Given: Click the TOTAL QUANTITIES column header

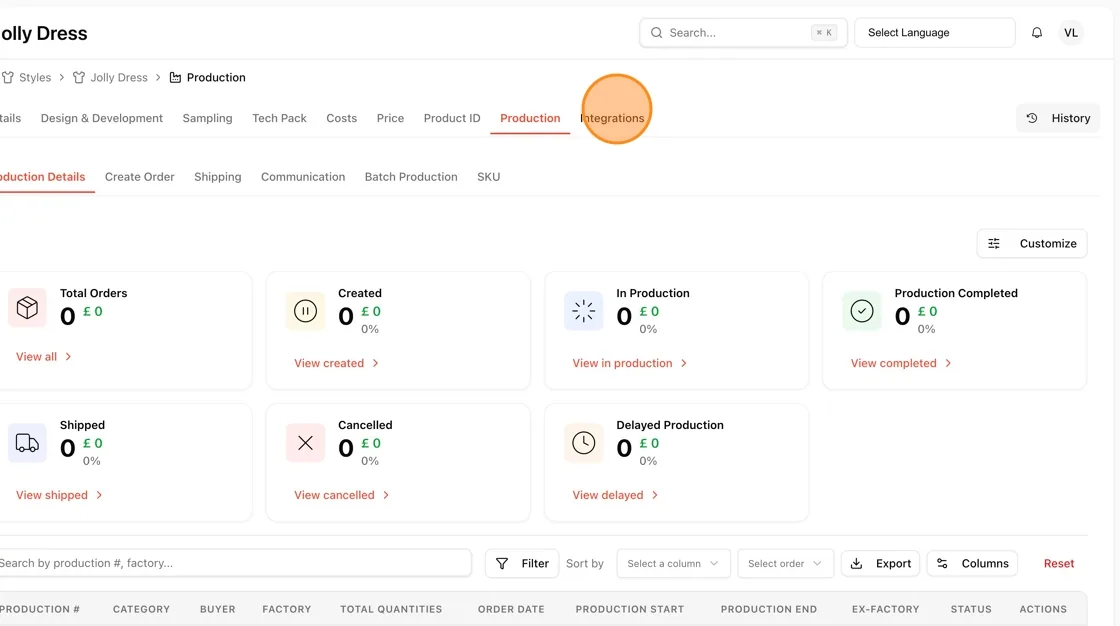Looking at the screenshot, I should tap(391, 609).
